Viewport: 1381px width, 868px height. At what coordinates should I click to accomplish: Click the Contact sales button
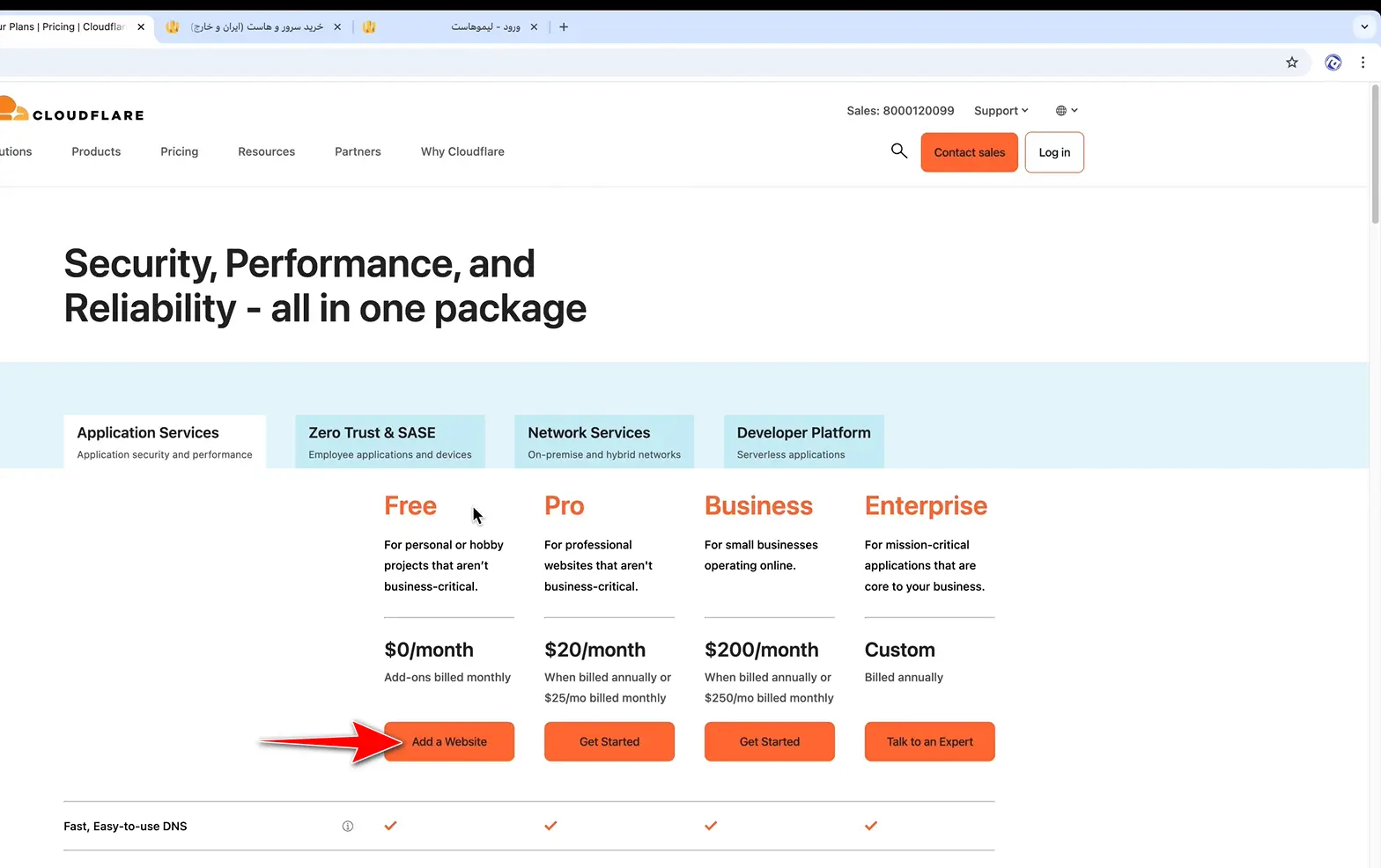(x=969, y=152)
